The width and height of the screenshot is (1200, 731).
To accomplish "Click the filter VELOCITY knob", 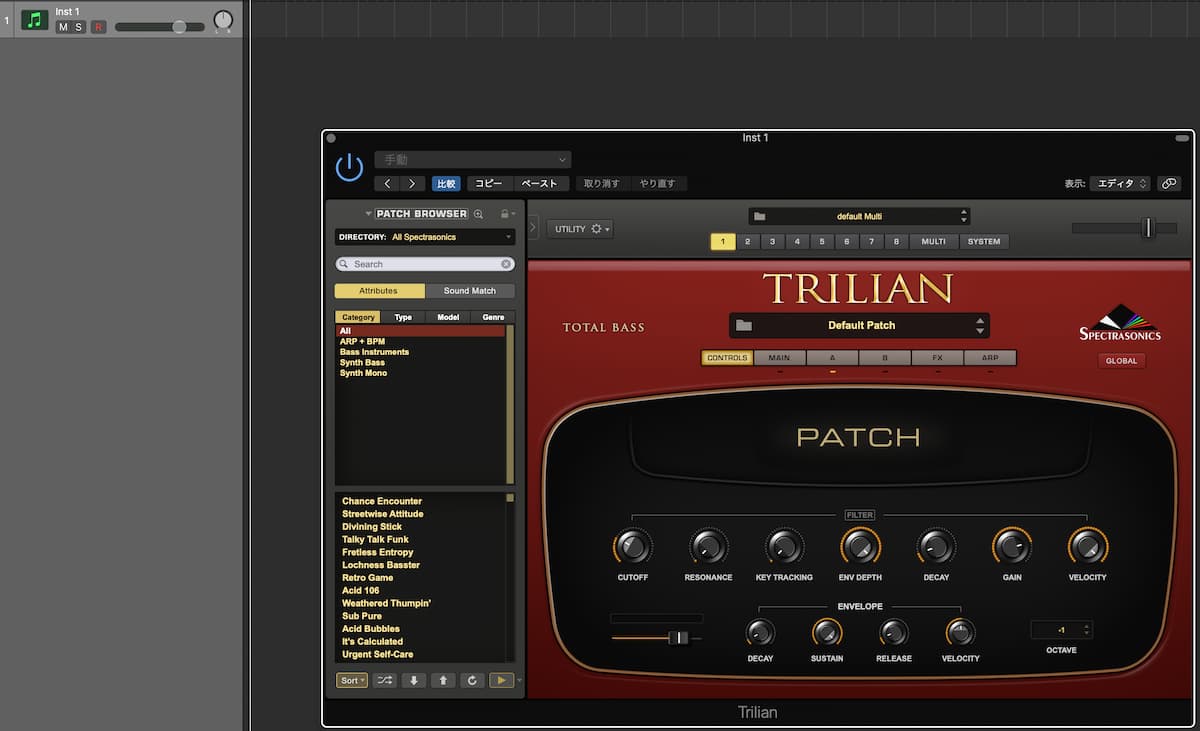I will [1087, 546].
